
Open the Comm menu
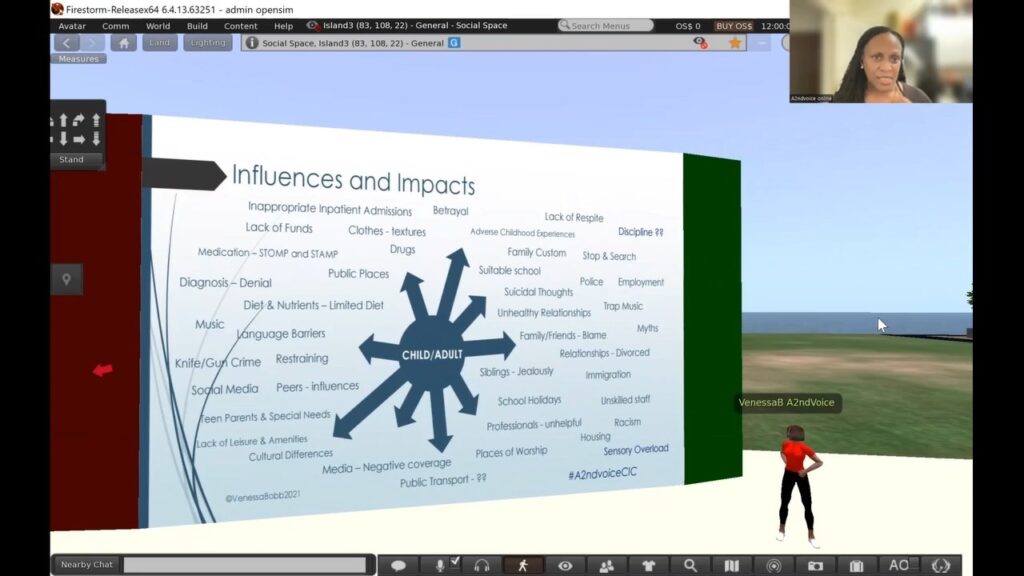pos(116,26)
